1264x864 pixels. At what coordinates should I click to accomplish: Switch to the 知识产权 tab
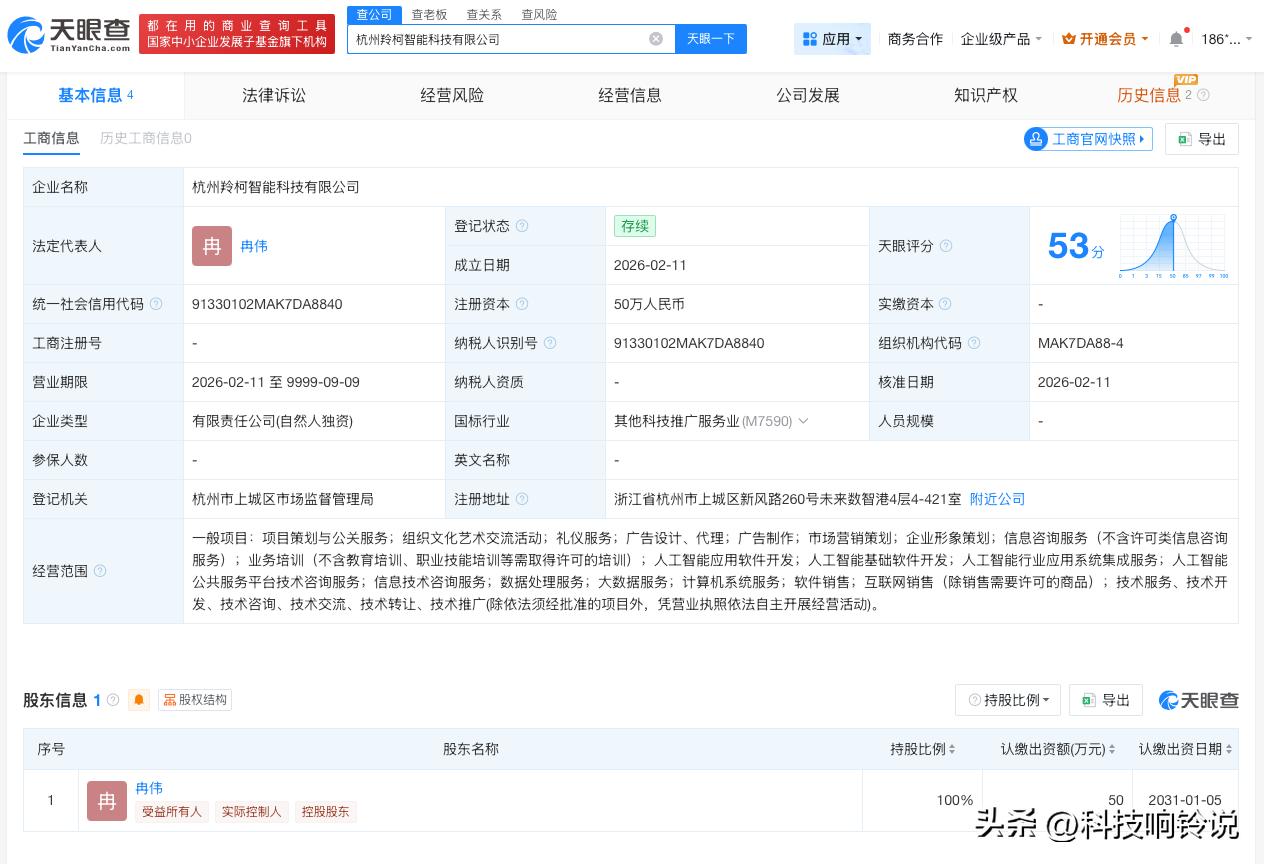pyautogui.click(x=985, y=95)
